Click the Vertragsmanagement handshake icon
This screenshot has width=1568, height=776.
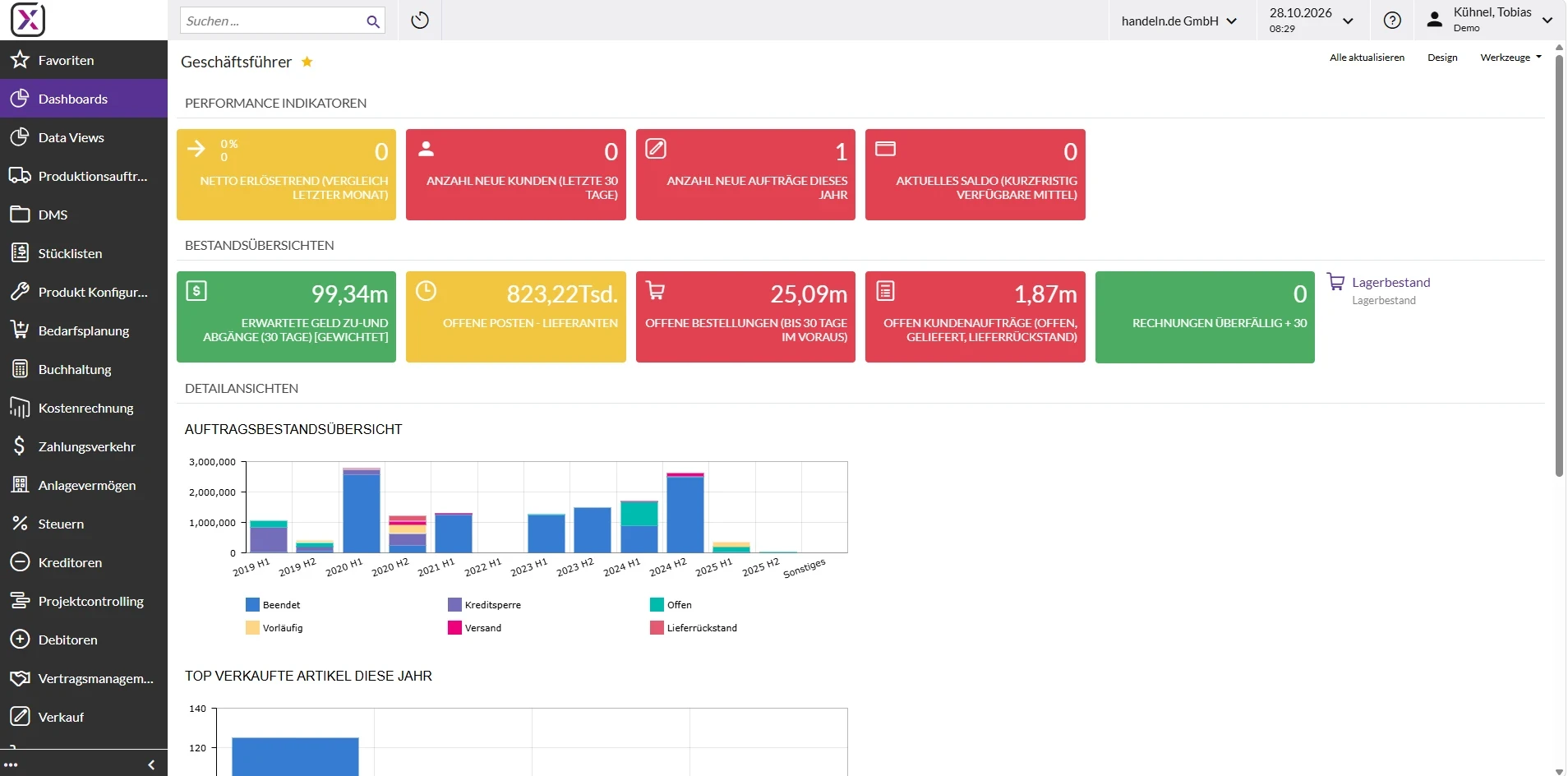point(20,678)
